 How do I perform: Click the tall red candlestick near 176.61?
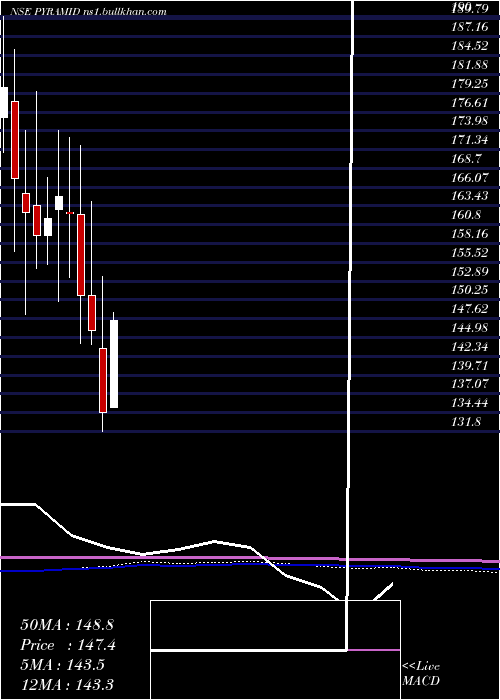[15, 140]
